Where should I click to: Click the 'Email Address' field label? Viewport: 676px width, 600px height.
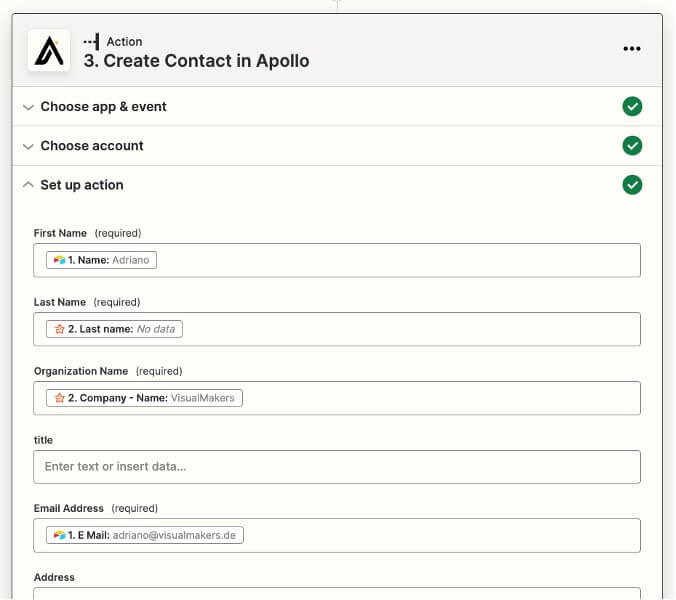click(x=69, y=508)
